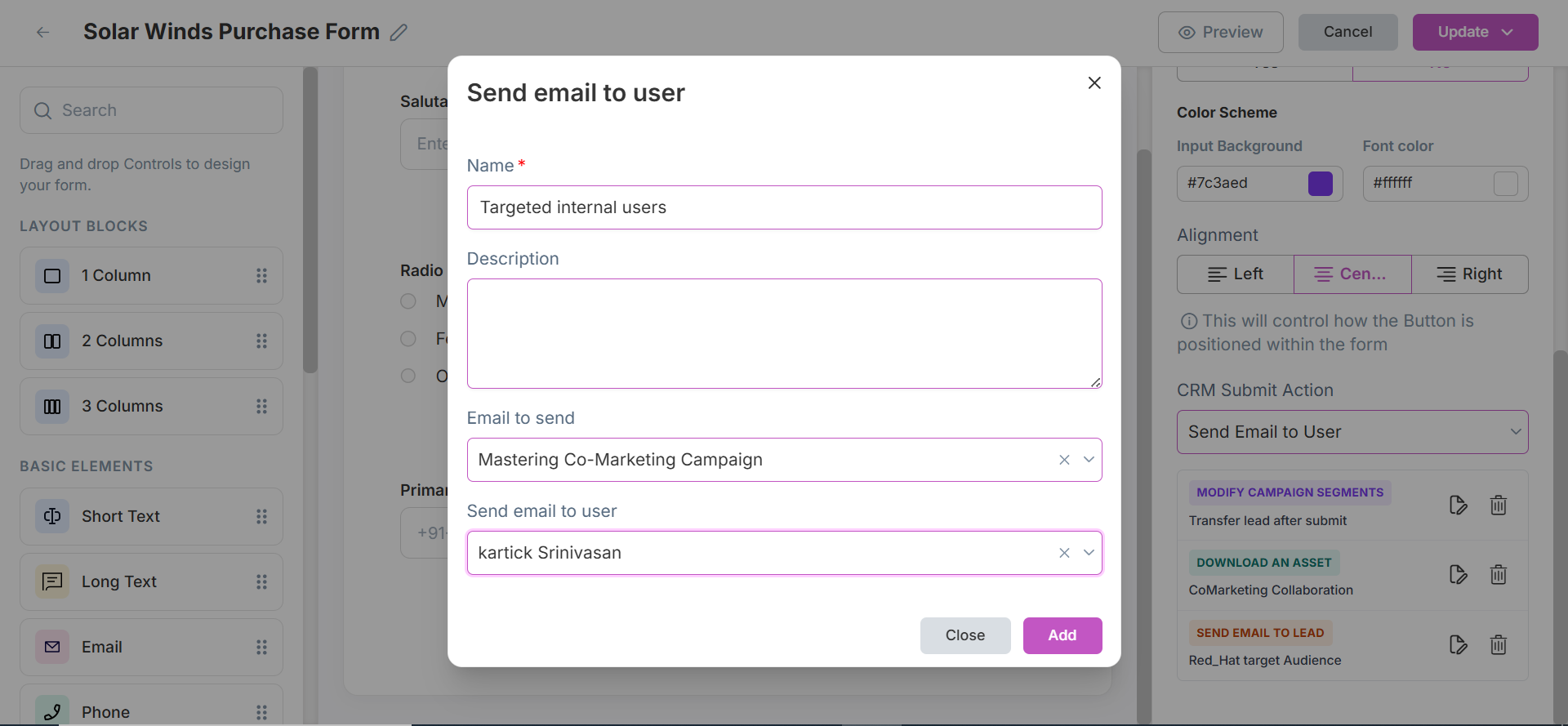The width and height of the screenshot is (1568, 726).
Task: Click the alignment info icon
Action: click(1189, 322)
